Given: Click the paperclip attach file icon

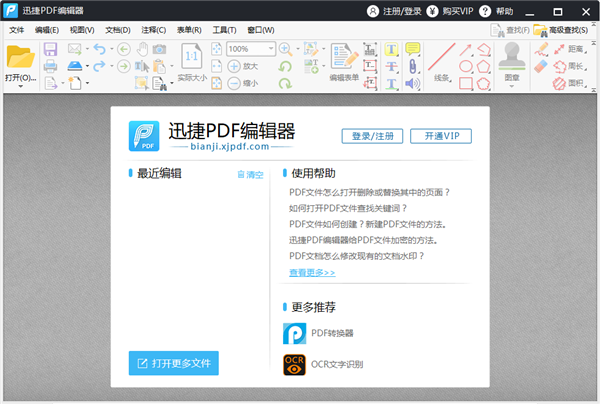Looking at the screenshot, I should [x=412, y=66].
